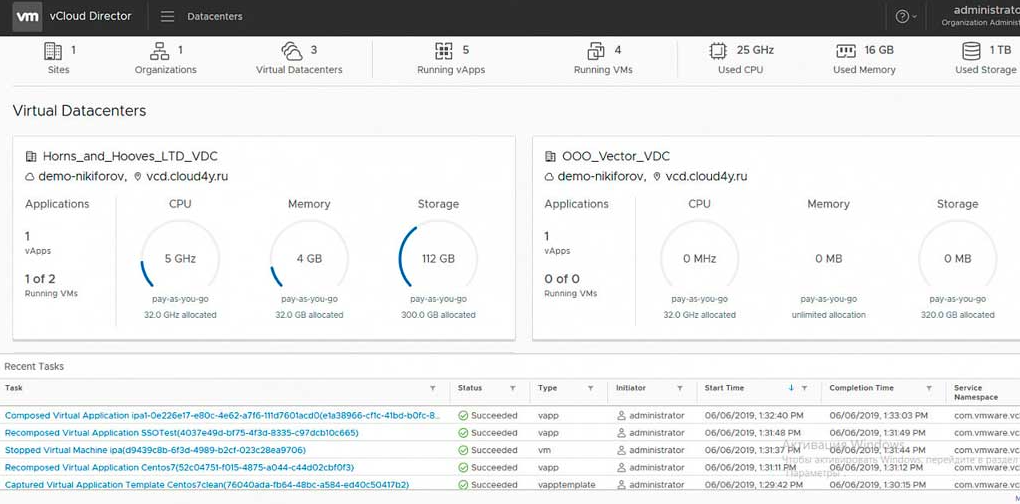This screenshot has width=1020, height=504.
Task: Open the Recomposed Virtual Application SSOTest task
Action: (x=181, y=432)
